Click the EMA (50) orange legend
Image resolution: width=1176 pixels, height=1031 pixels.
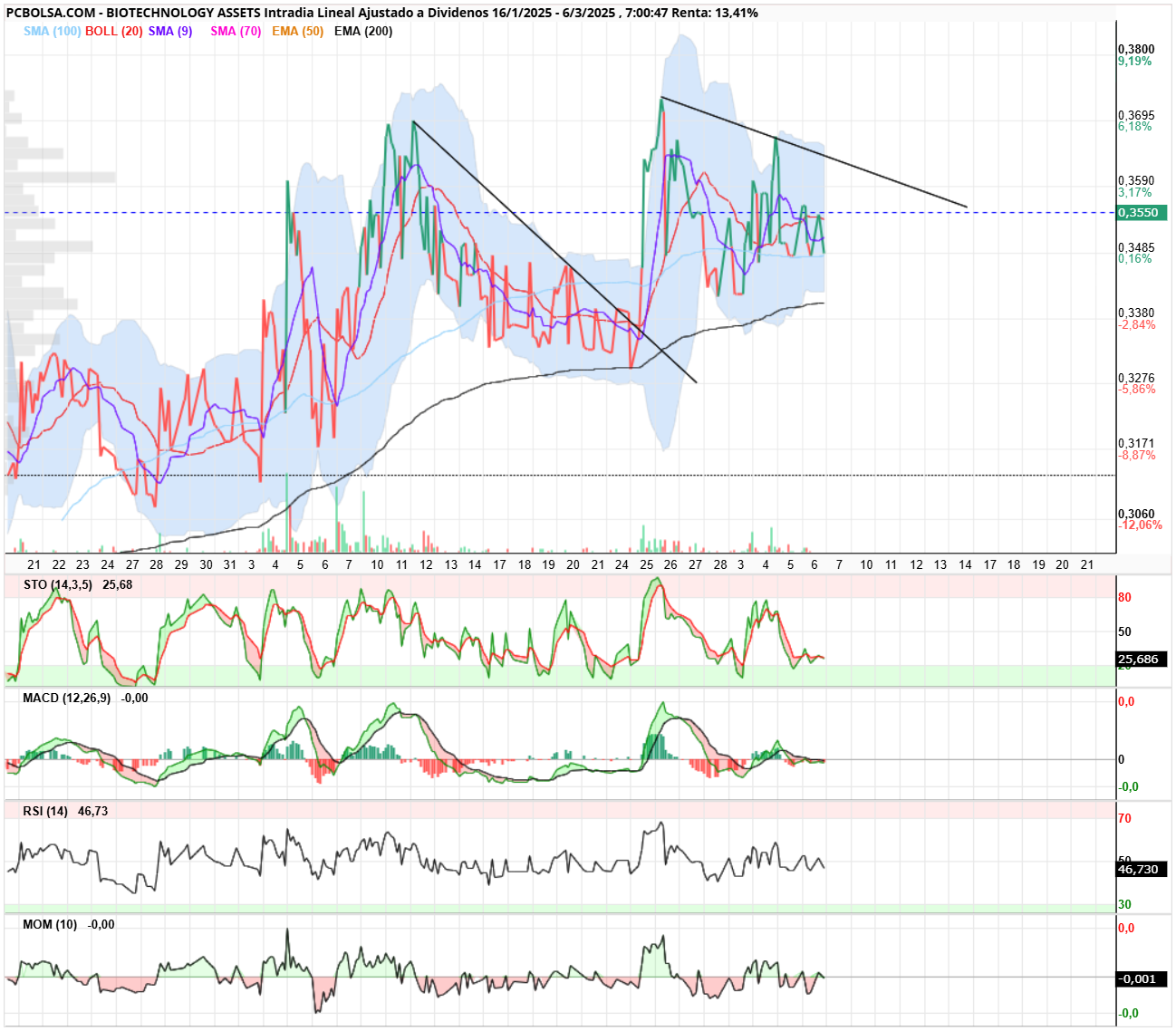click(297, 31)
